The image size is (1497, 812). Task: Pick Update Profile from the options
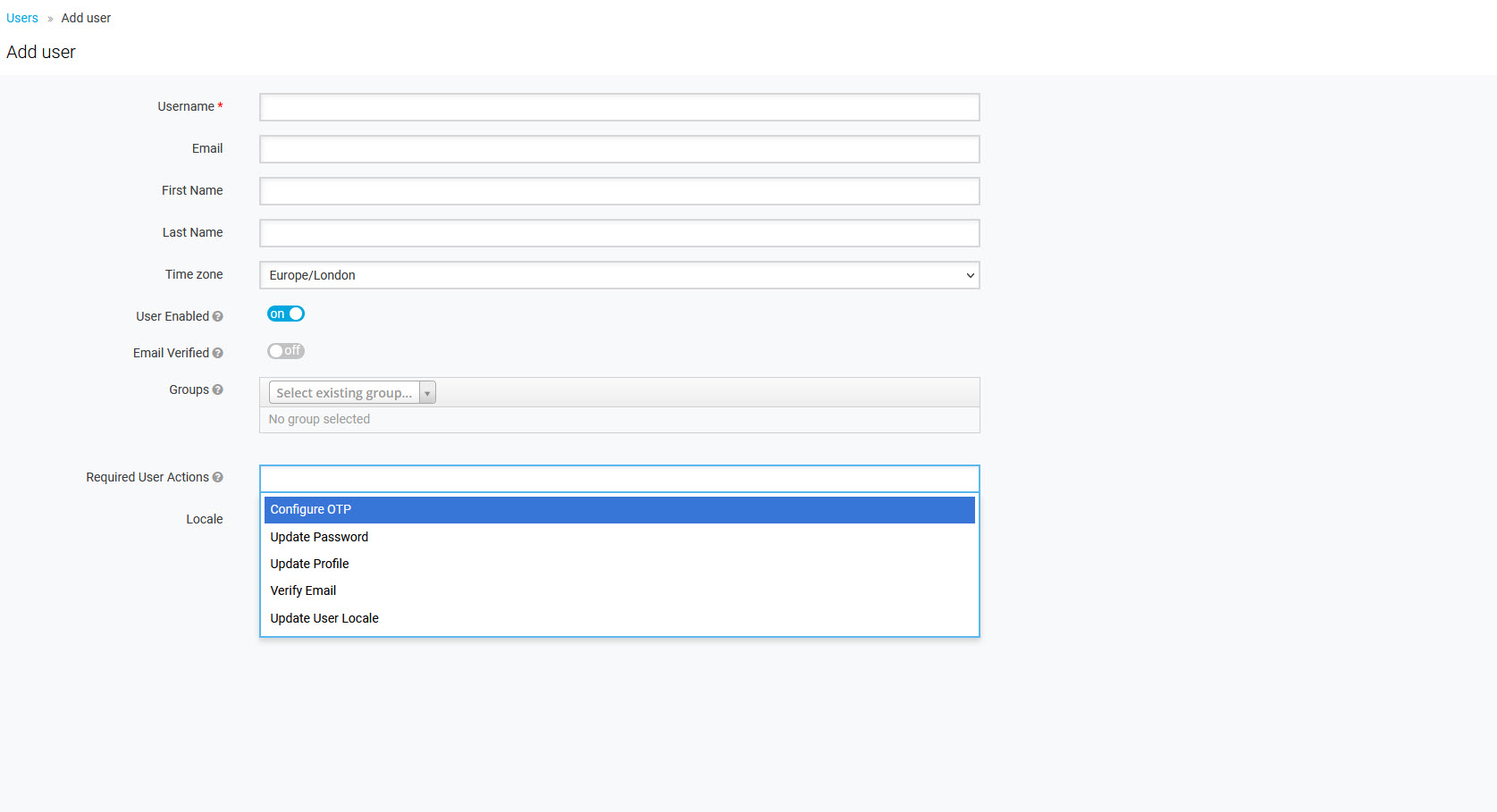[309, 564]
